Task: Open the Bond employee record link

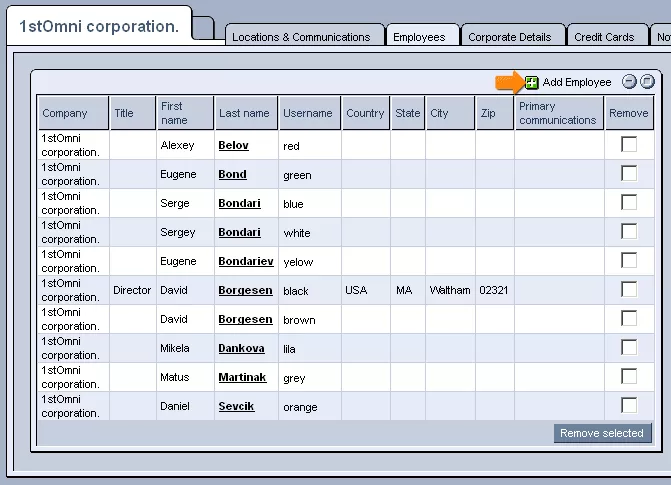Action: pyautogui.click(x=232, y=175)
